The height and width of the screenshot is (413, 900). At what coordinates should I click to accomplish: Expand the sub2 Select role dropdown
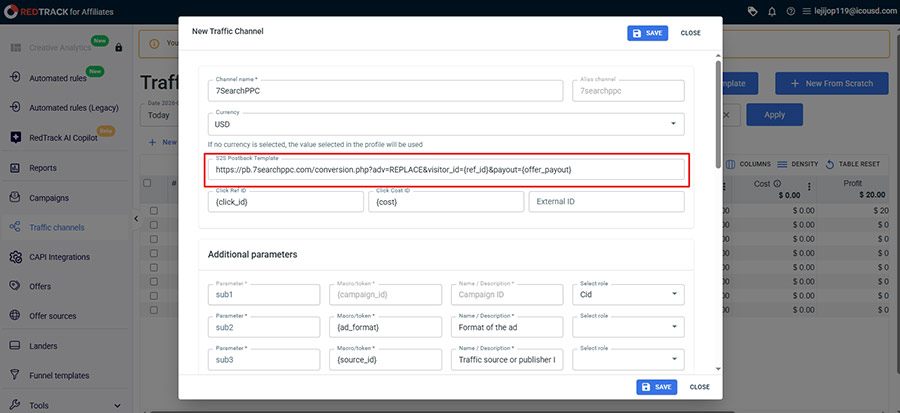click(627, 327)
